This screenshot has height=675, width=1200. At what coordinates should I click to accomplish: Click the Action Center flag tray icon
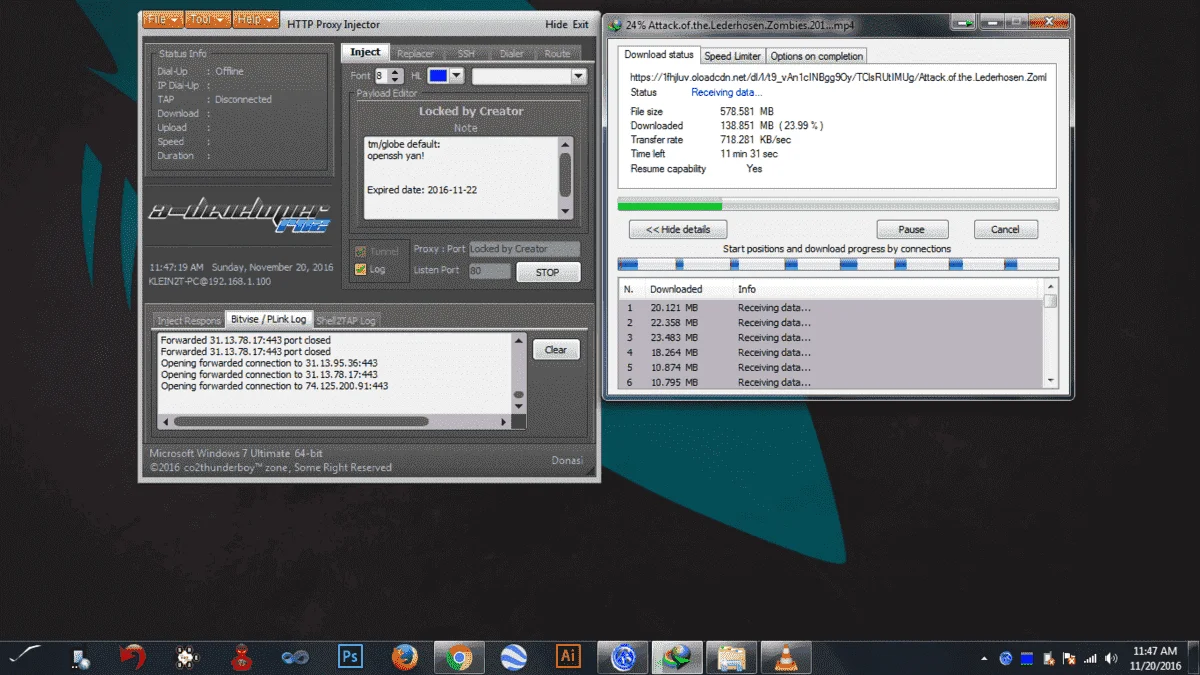[1069, 658]
